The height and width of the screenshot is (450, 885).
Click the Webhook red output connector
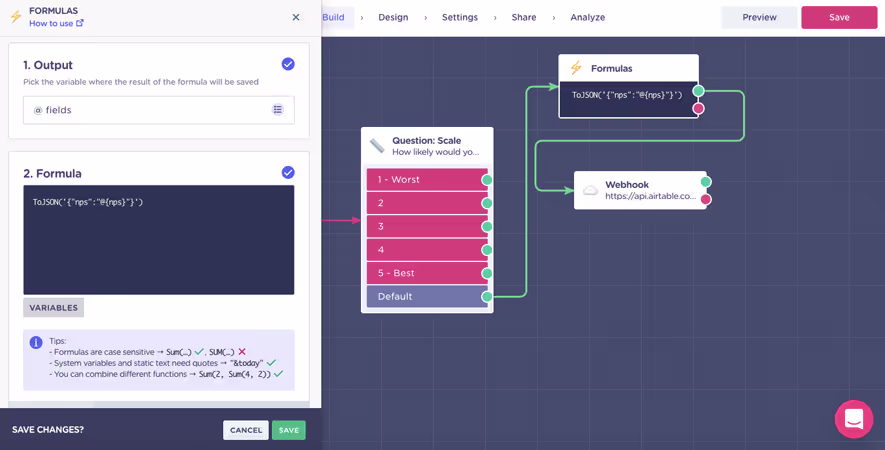pos(706,199)
